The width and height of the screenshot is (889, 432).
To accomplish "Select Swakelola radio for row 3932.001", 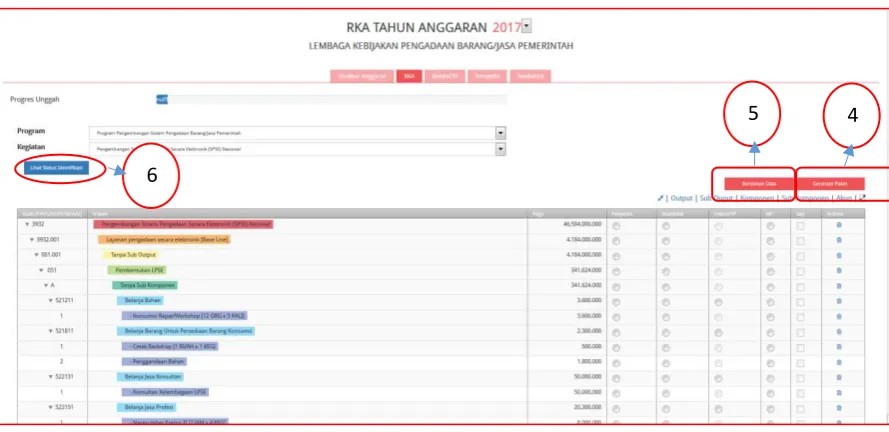I will pos(666,241).
